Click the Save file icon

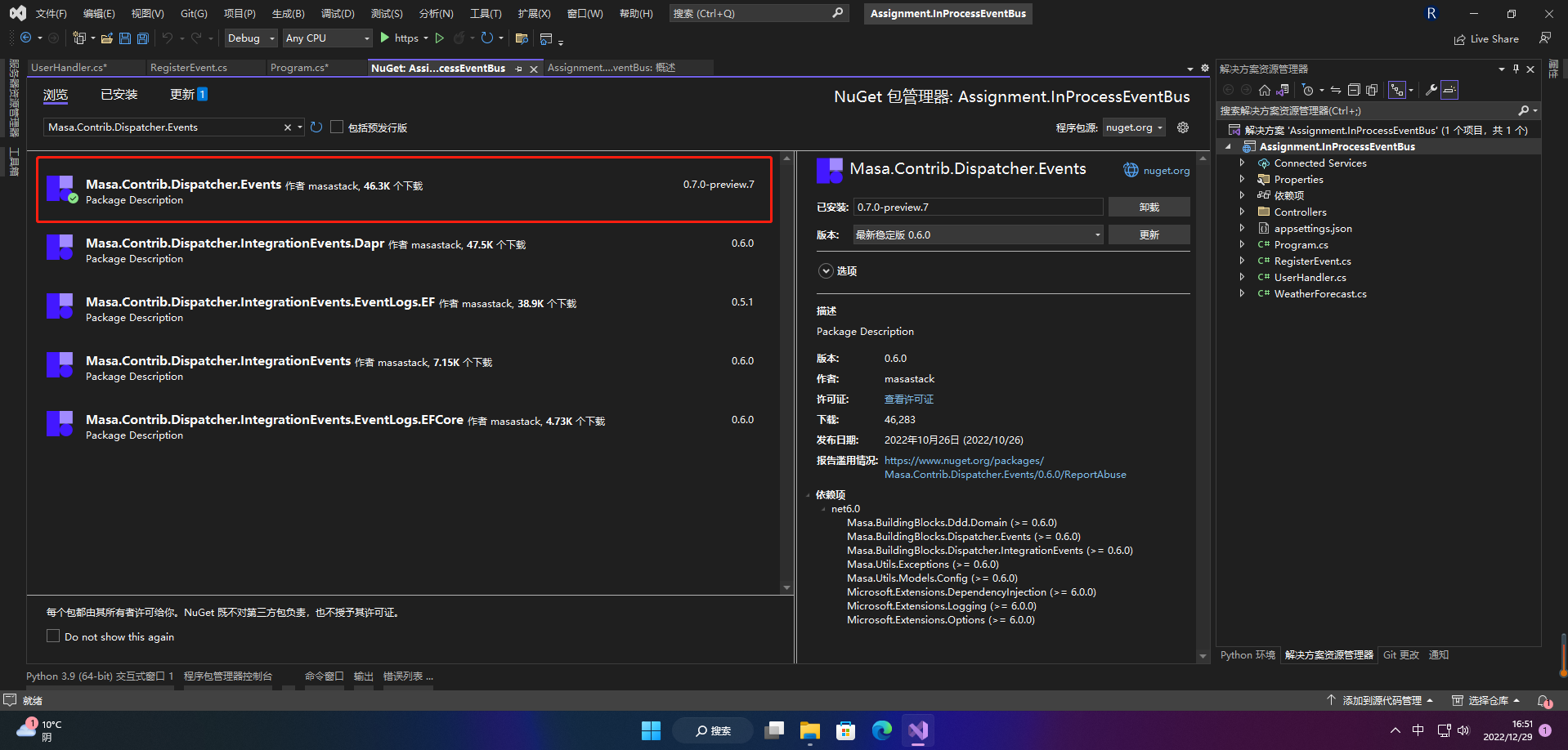[x=124, y=38]
